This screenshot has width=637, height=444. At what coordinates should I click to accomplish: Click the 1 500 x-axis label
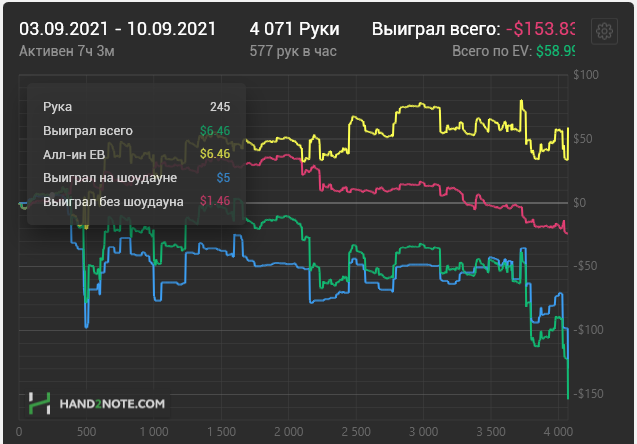click(221, 431)
